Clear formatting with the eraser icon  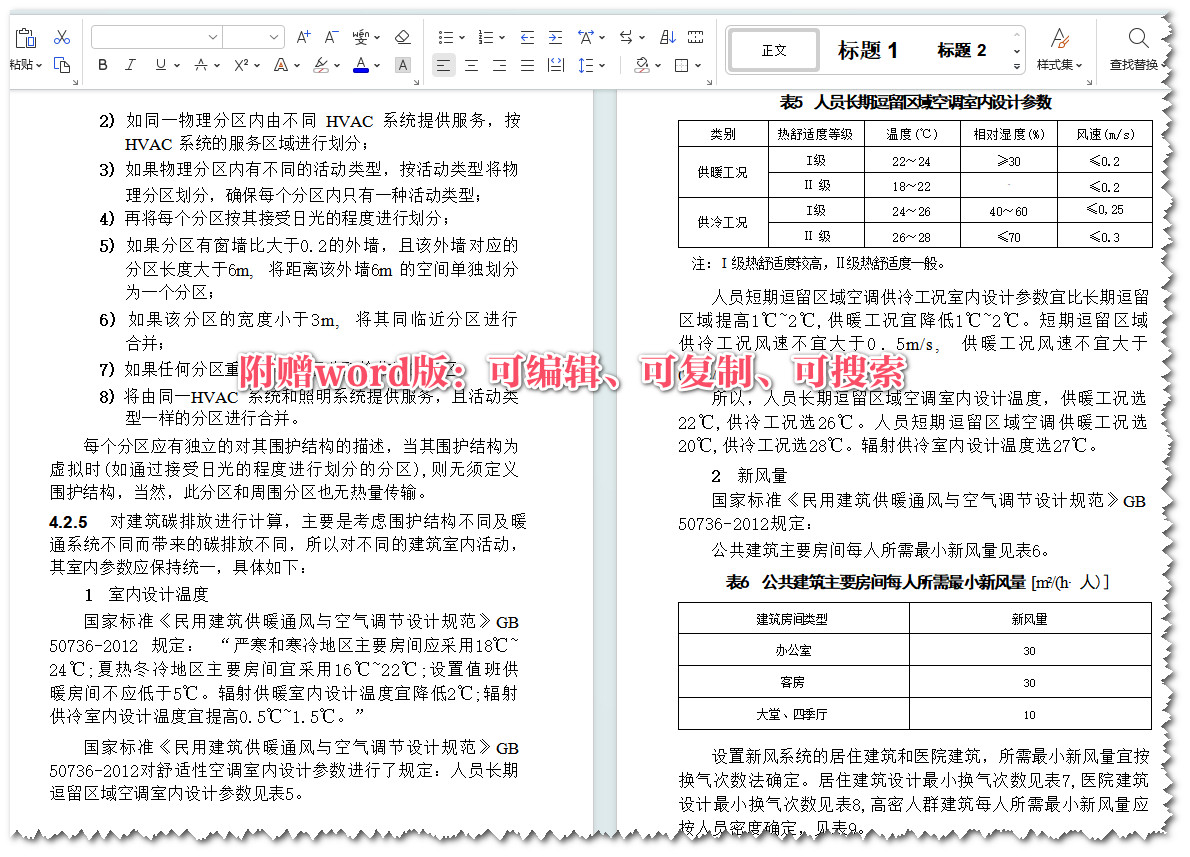pos(401,35)
